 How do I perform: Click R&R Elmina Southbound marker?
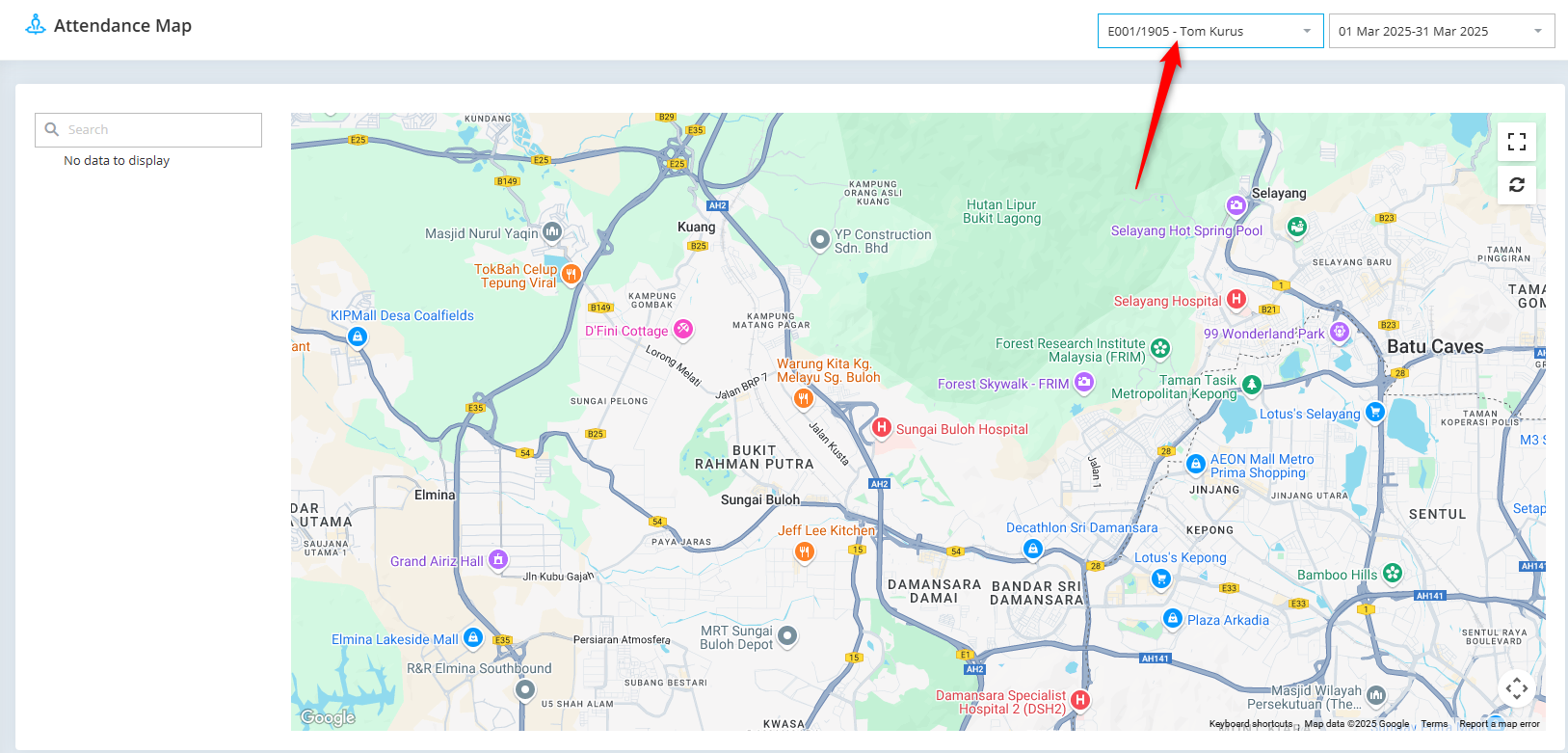[x=524, y=689]
